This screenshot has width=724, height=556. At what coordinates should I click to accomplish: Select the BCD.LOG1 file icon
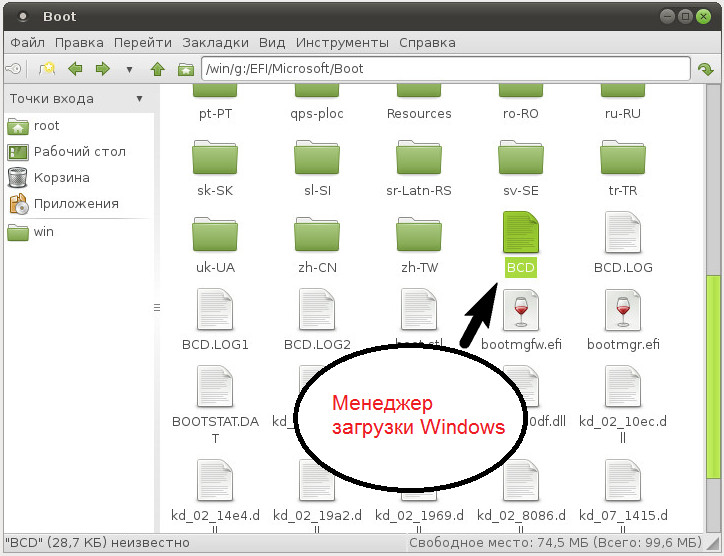click(x=215, y=309)
